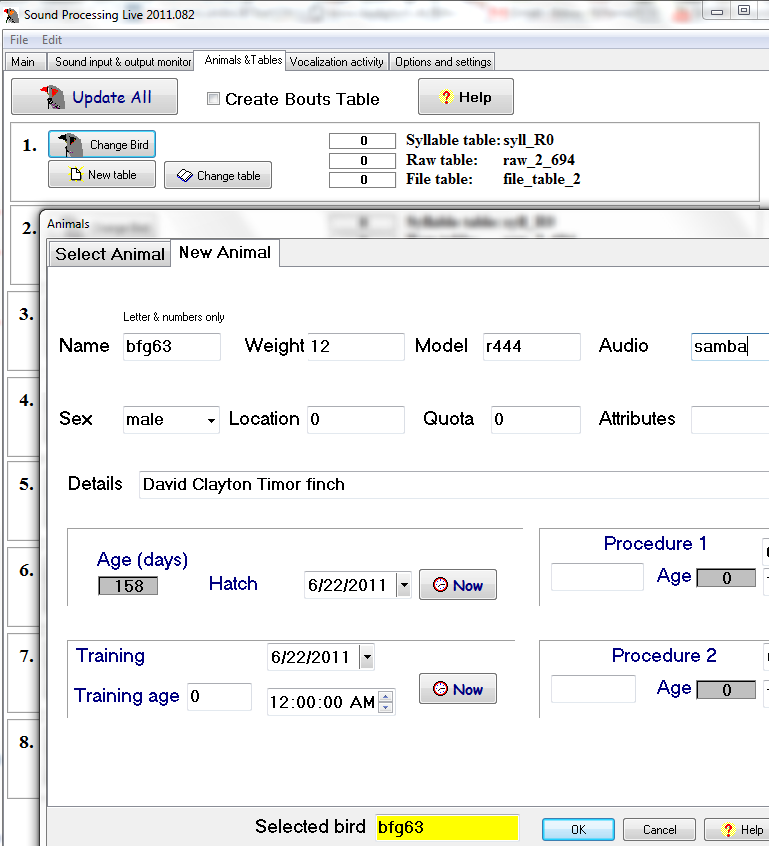Create a New table
769x846 pixels.
(102, 175)
